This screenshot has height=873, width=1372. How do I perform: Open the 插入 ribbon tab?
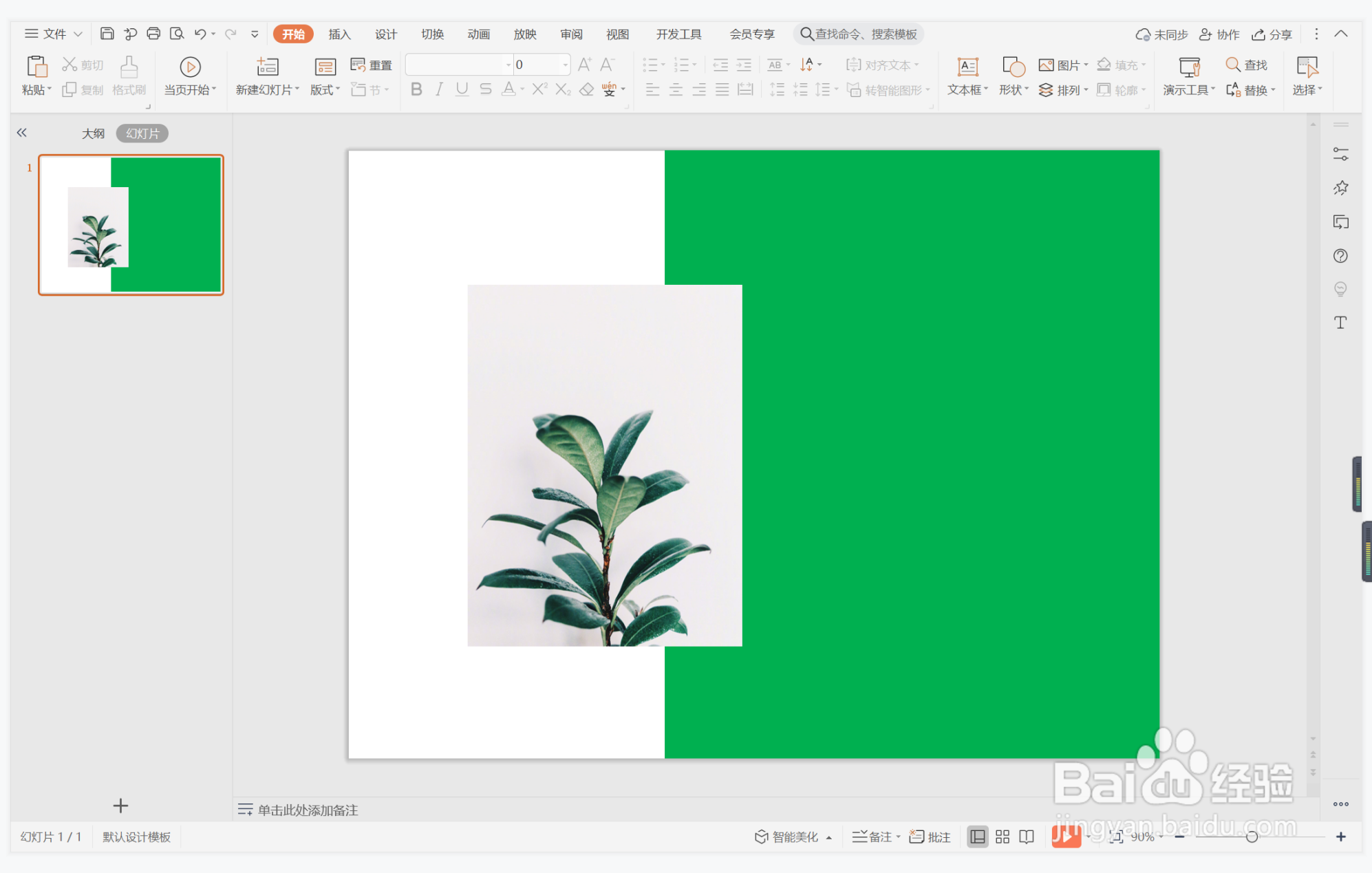pyautogui.click(x=339, y=34)
